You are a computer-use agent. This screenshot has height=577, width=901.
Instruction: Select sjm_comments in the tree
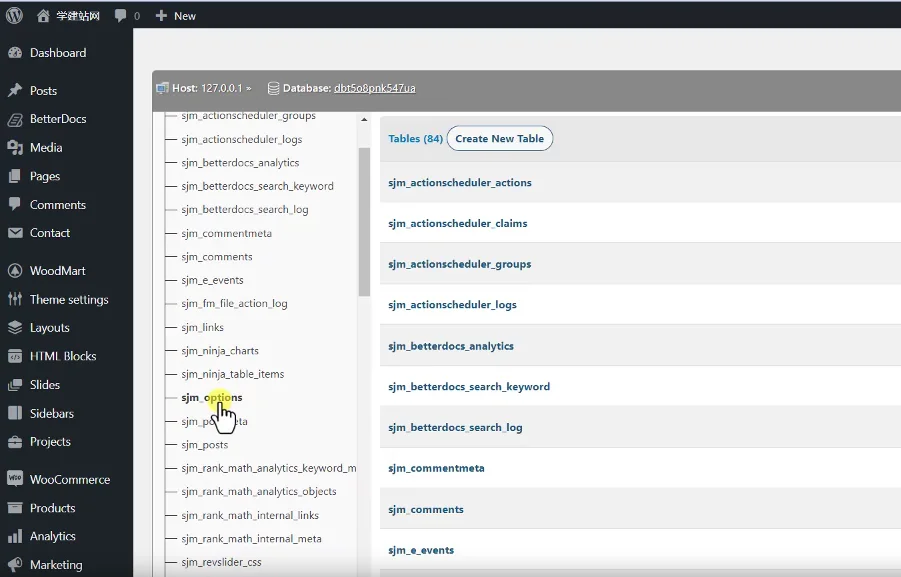(x=217, y=256)
